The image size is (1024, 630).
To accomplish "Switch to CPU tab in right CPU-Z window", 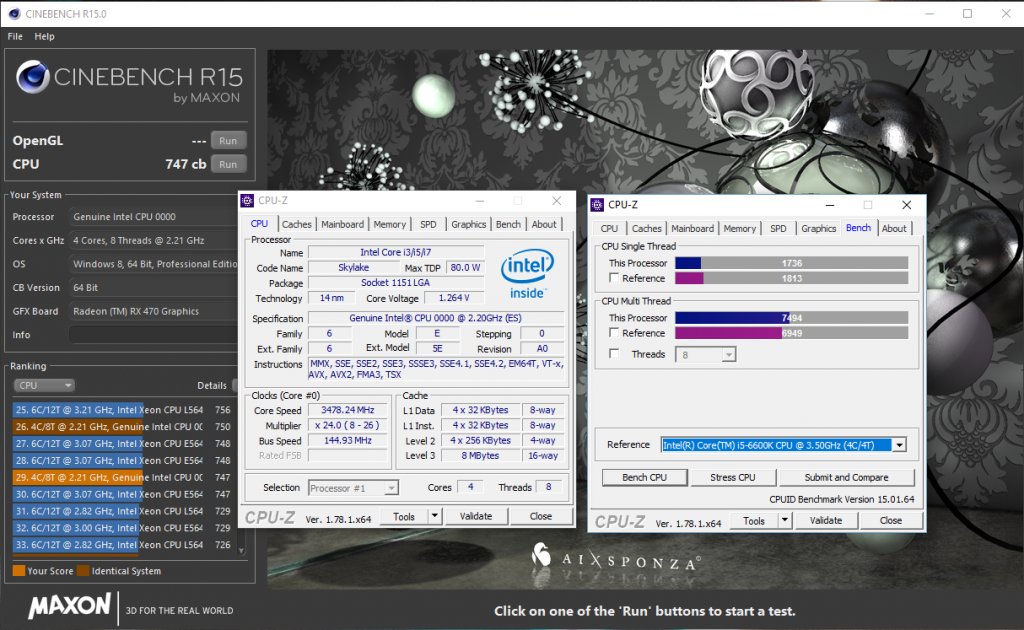I will 609,228.
